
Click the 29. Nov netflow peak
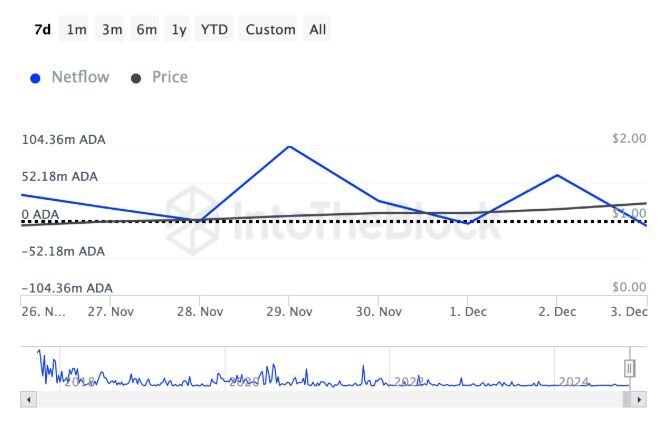pyautogui.click(x=289, y=147)
